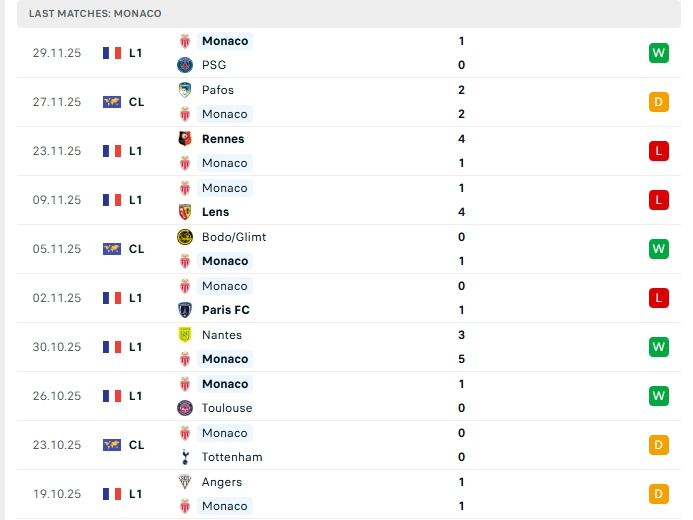Click the Bodo/Glimt crest icon
The height and width of the screenshot is (520, 693).
click(184, 237)
